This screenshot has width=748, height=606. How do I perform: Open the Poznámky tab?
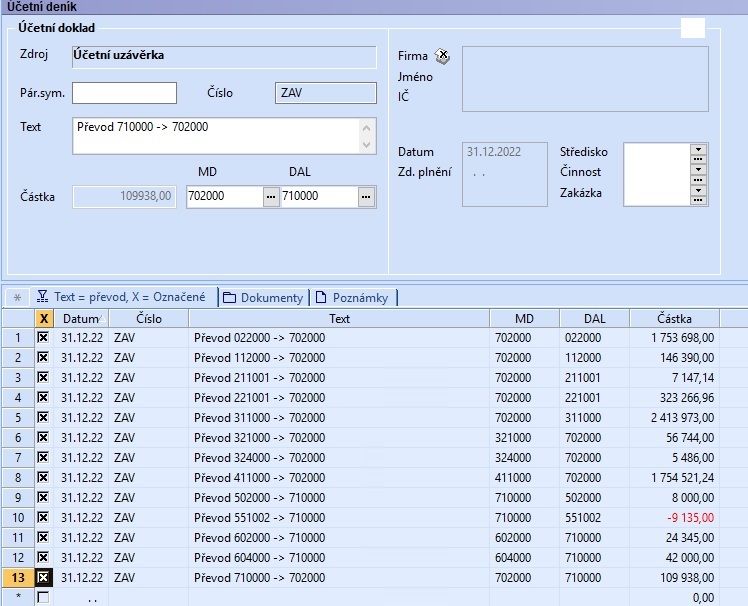point(353,297)
